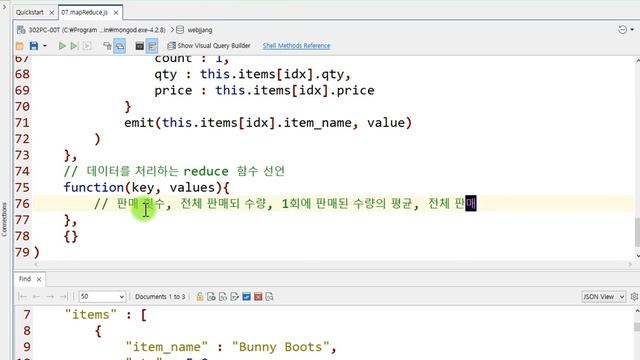
Task: Go to the previous page of results
Action: pyautogui.click(x=36, y=297)
